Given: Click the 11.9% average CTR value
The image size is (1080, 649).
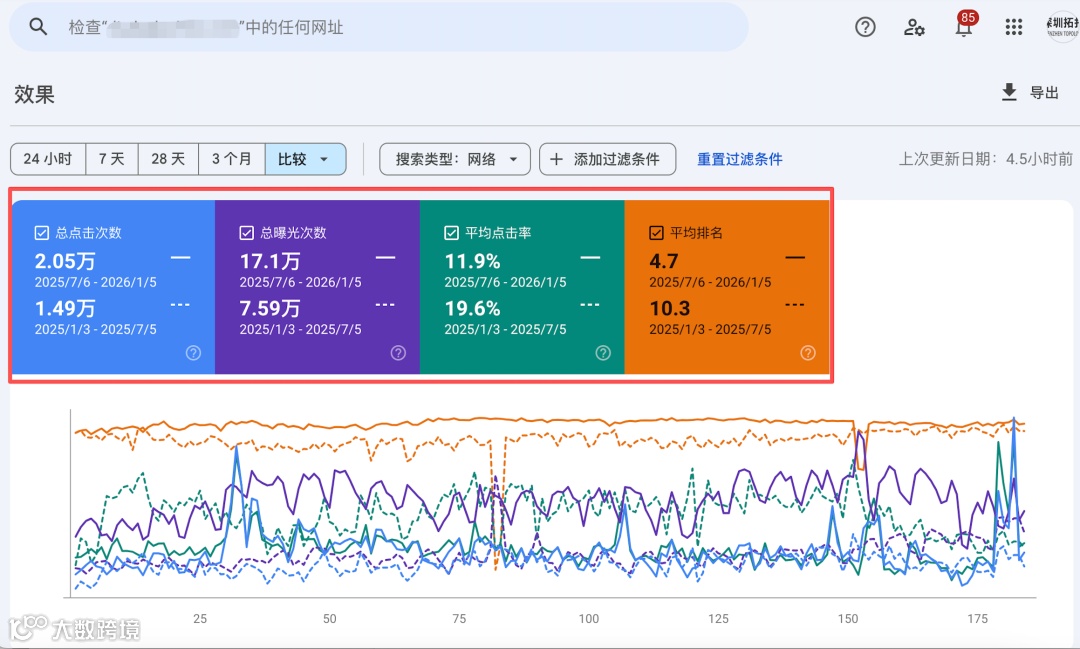Looking at the screenshot, I should (472, 261).
